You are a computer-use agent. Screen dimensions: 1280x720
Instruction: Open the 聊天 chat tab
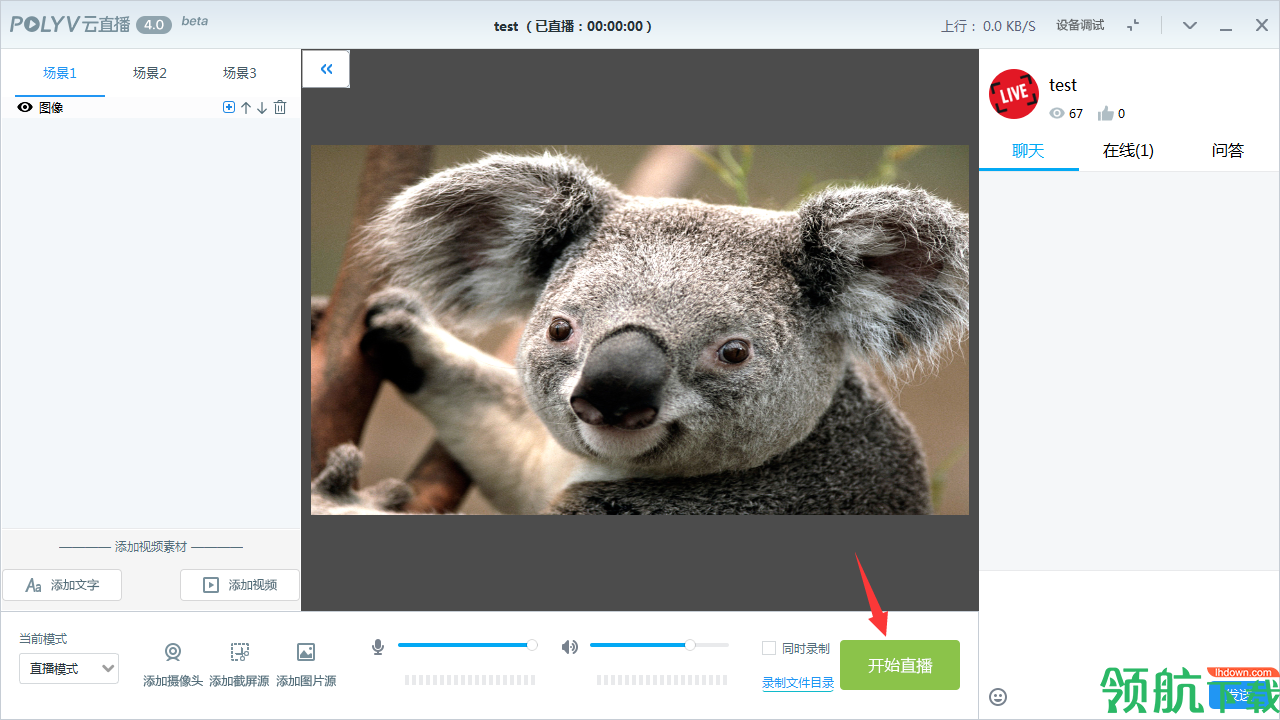pyautogui.click(x=1028, y=151)
